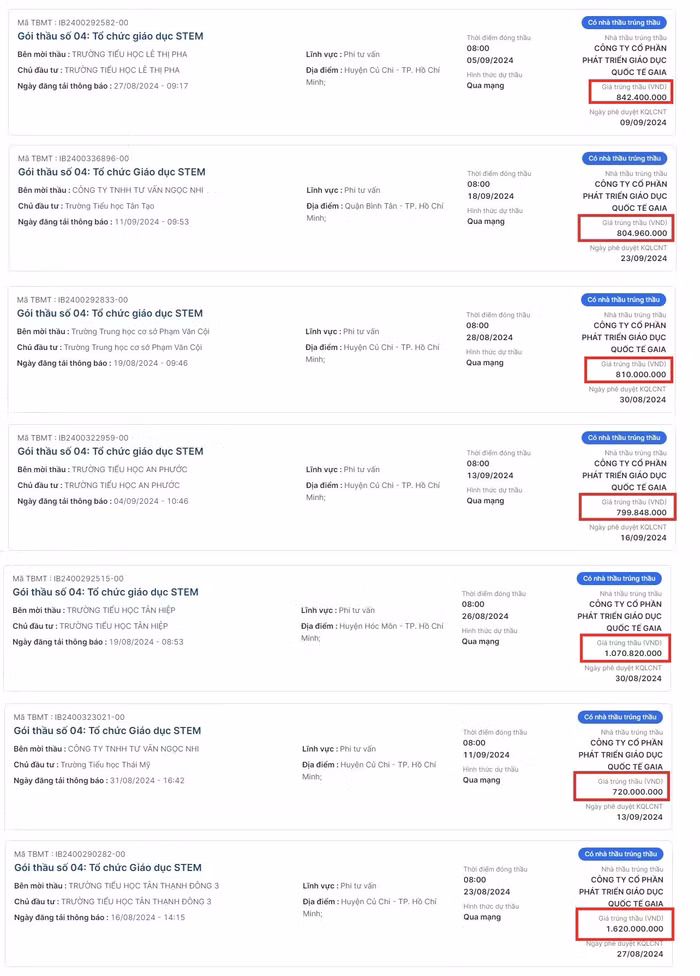Image resolution: width=700 pixels, height=976 pixels.
Task: Click tender code IB2400322959-00
Action: (x=93, y=438)
